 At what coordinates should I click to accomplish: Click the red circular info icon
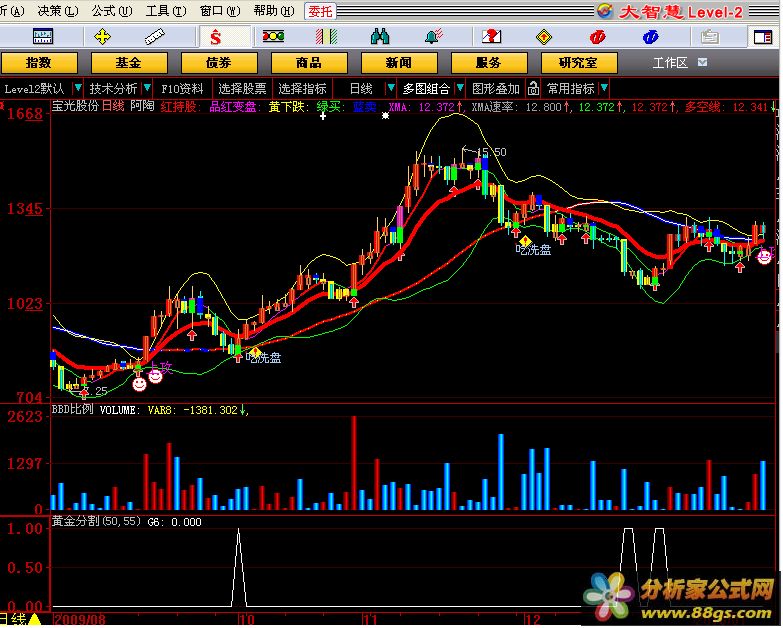tap(597, 36)
